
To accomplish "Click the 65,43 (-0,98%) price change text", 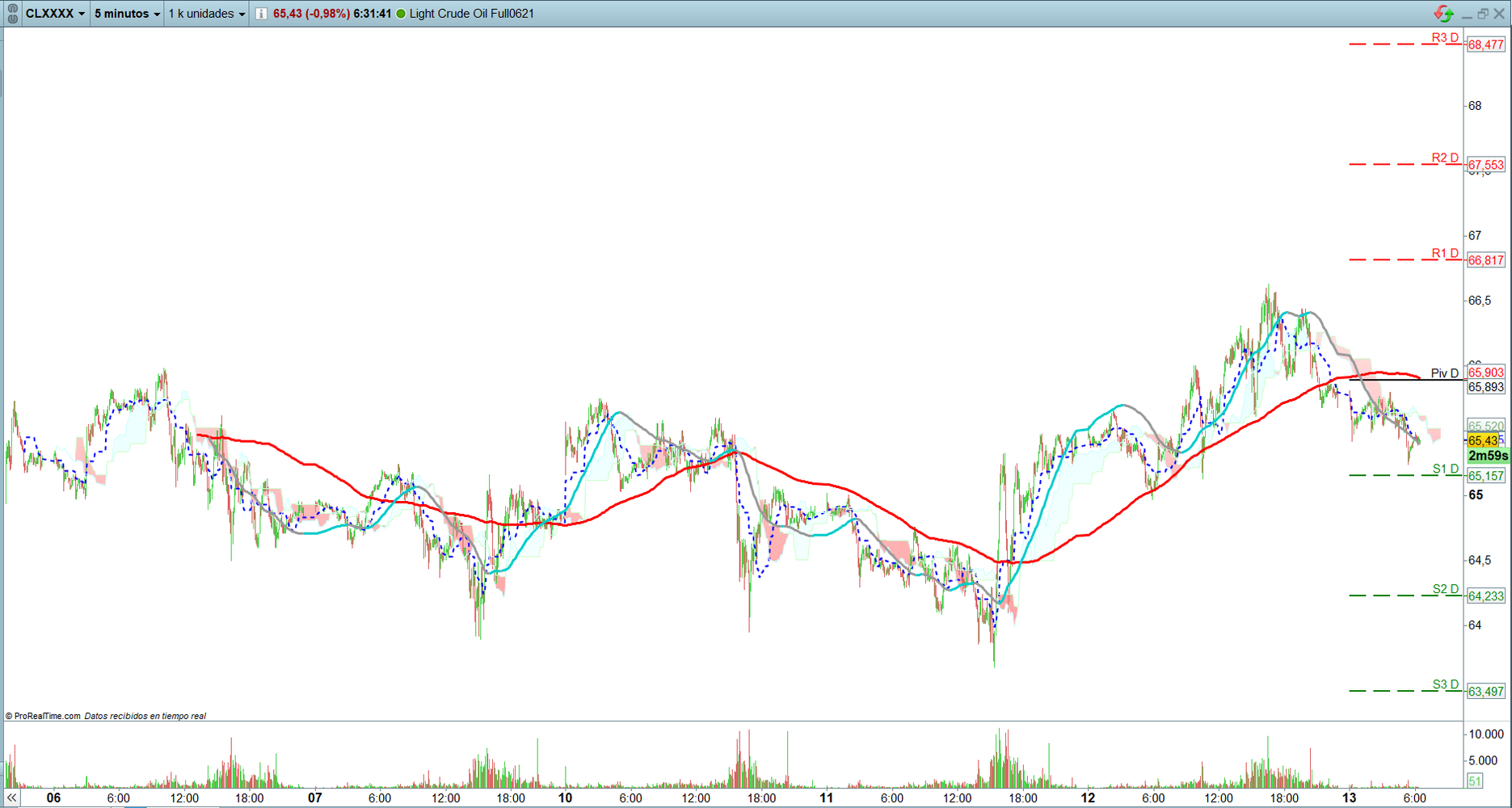I will pos(311,14).
